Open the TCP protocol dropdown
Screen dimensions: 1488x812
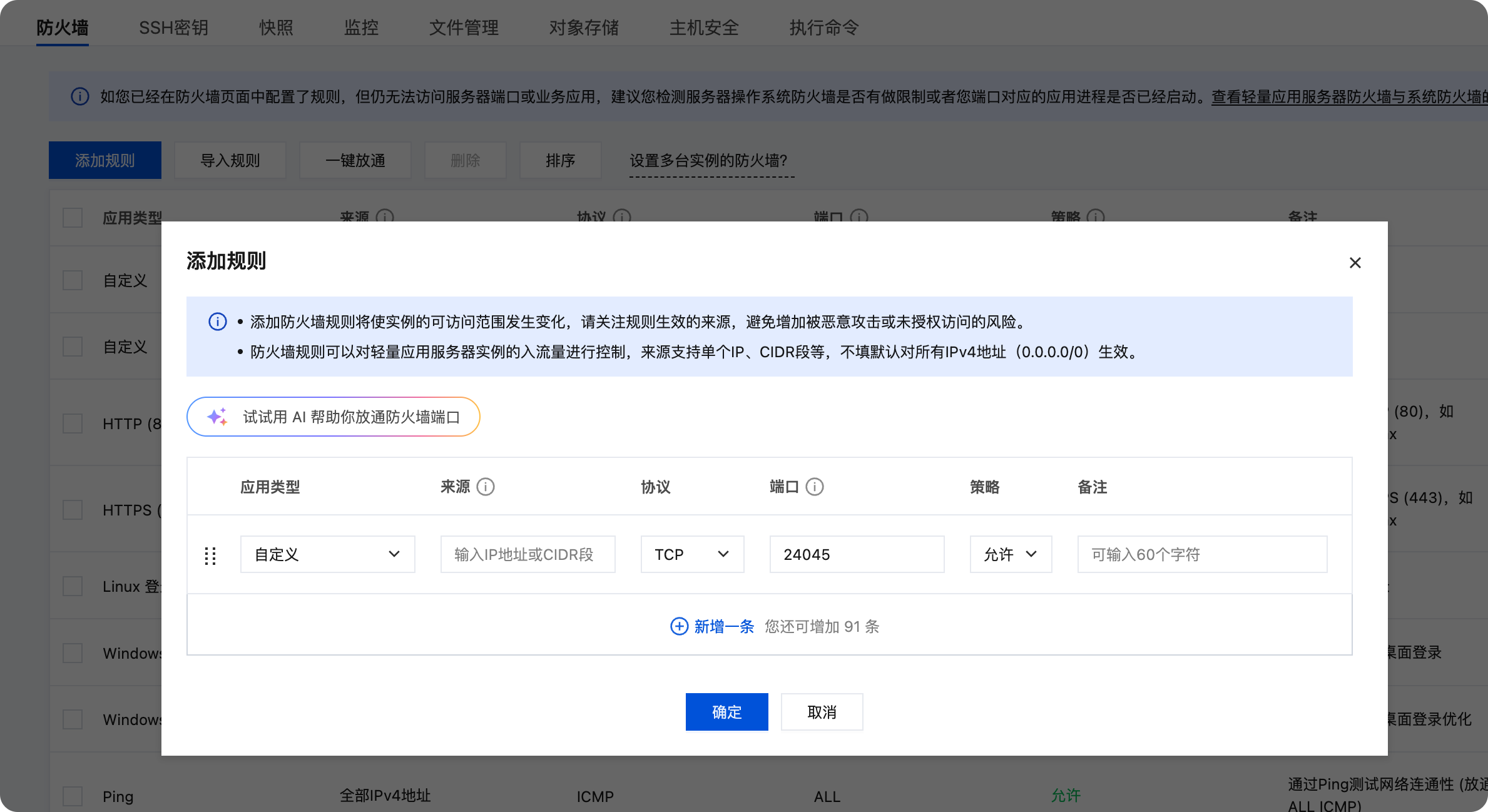(x=692, y=554)
